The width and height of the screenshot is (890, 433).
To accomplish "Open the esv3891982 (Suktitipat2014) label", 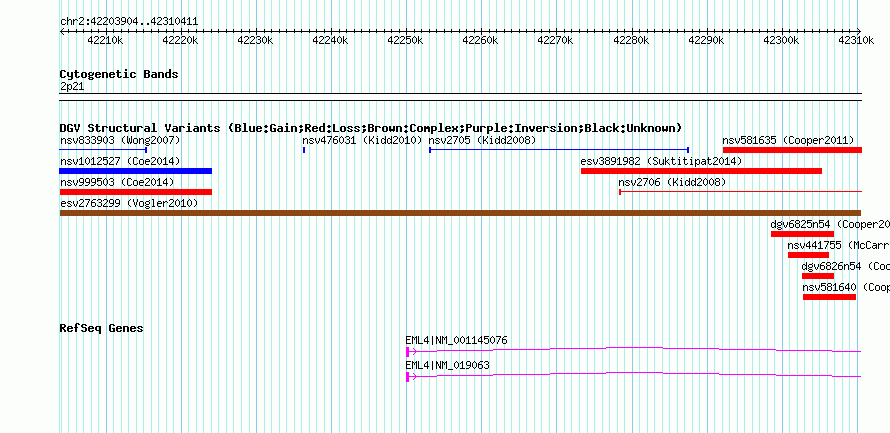I will pos(661,161).
